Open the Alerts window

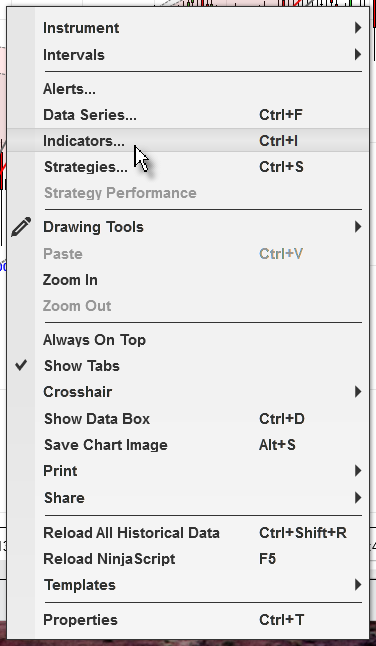pyautogui.click(x=188, y=89)
